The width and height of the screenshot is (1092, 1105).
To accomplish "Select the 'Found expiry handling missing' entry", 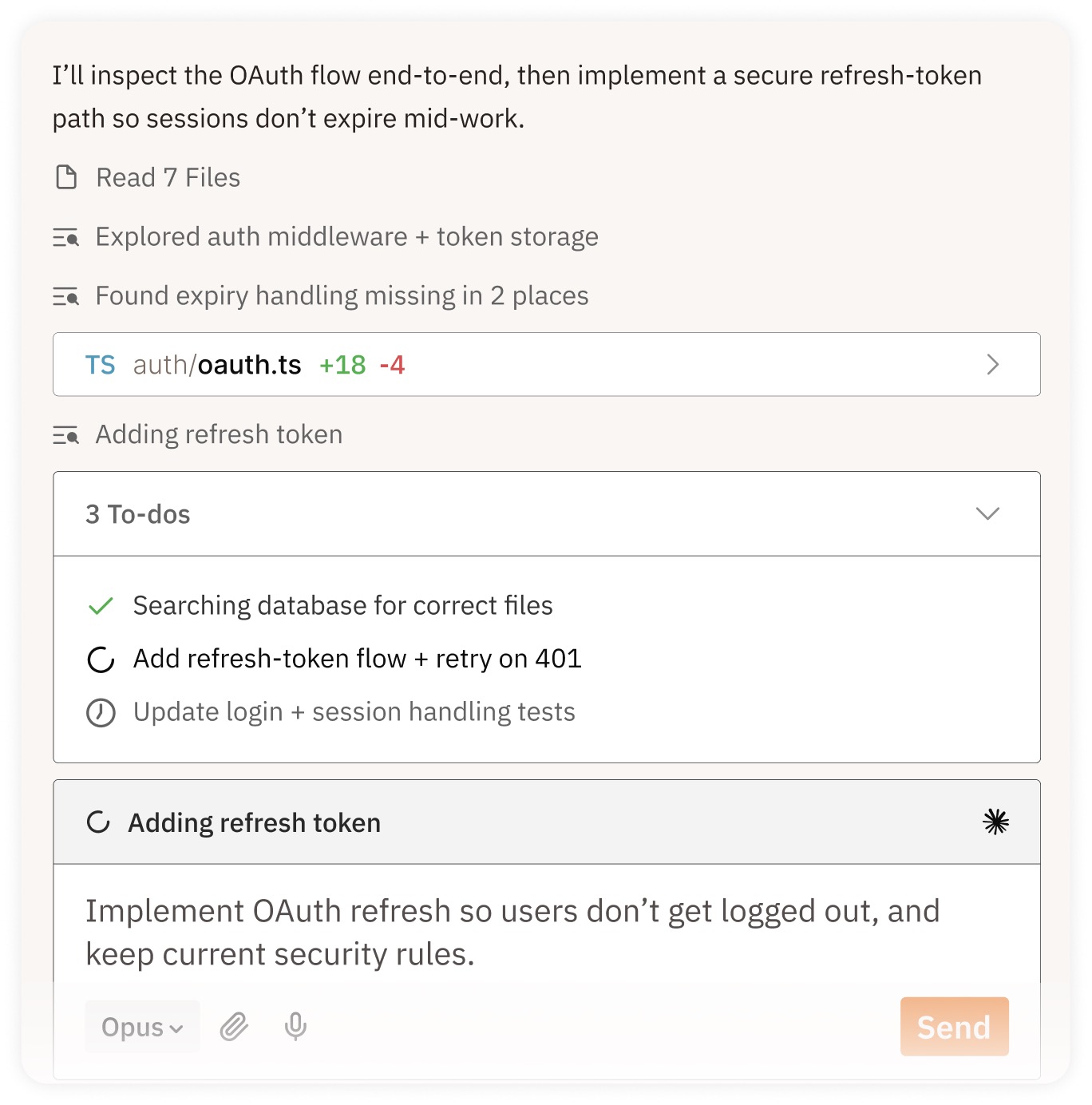I will 342,296.
